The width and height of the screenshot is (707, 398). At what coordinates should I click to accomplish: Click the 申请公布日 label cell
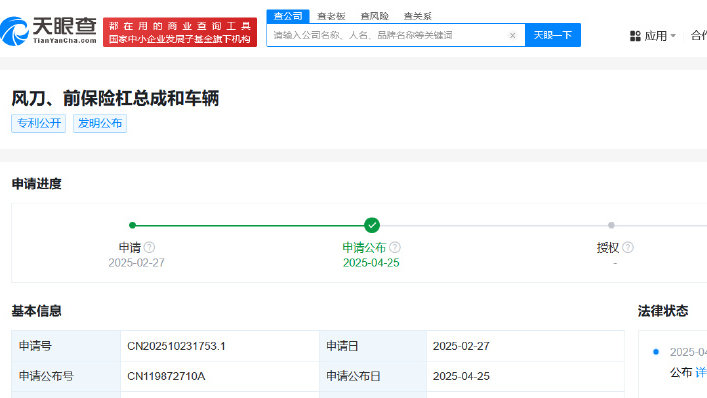pos(373,376)
